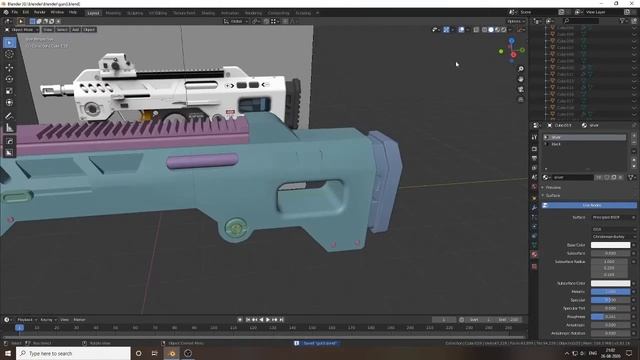Open the Object Data properties tab
The image size is (640, 360).
click(534, 245)
